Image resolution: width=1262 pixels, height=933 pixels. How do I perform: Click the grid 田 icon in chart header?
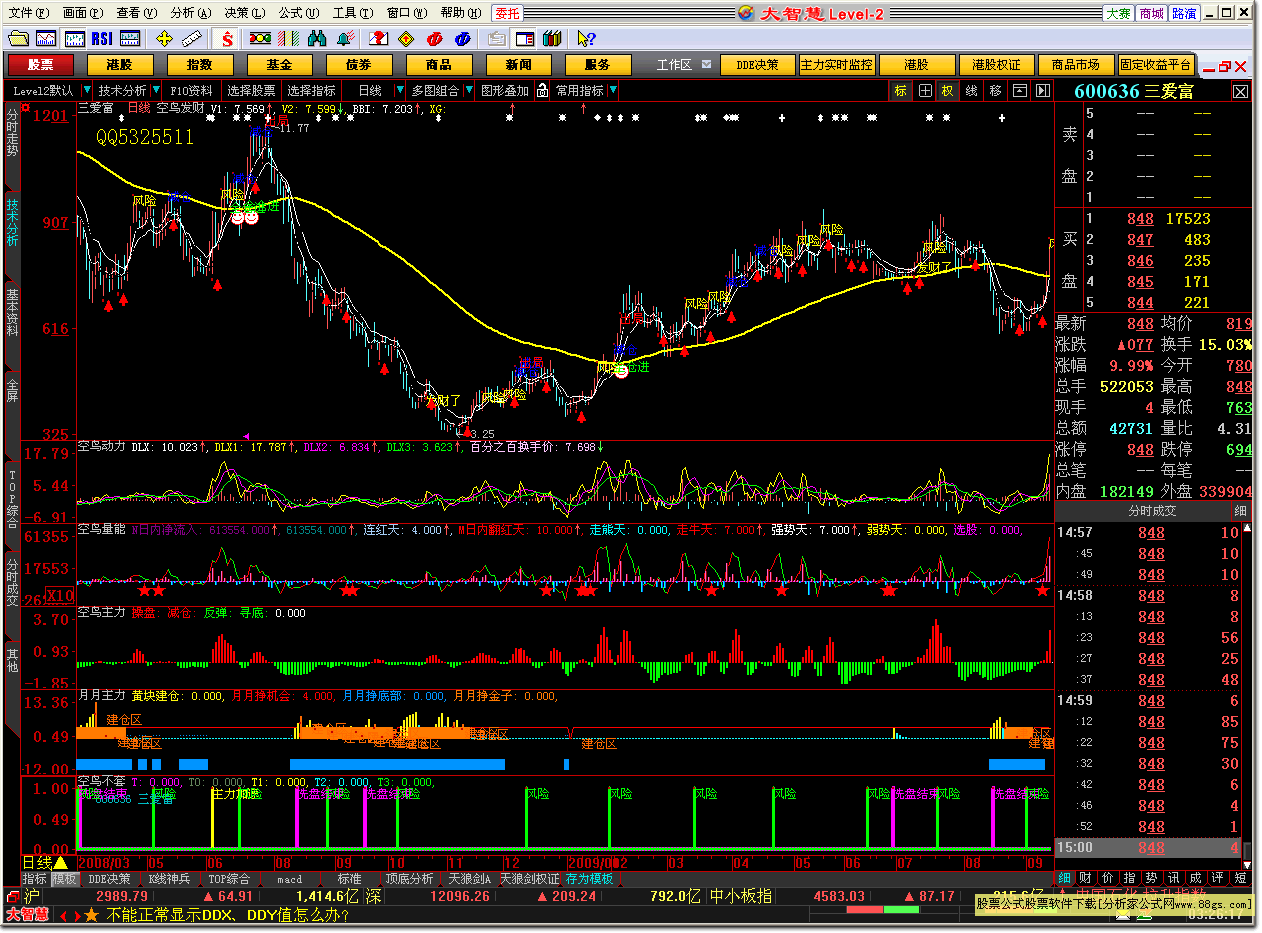(x=925, y=90)
